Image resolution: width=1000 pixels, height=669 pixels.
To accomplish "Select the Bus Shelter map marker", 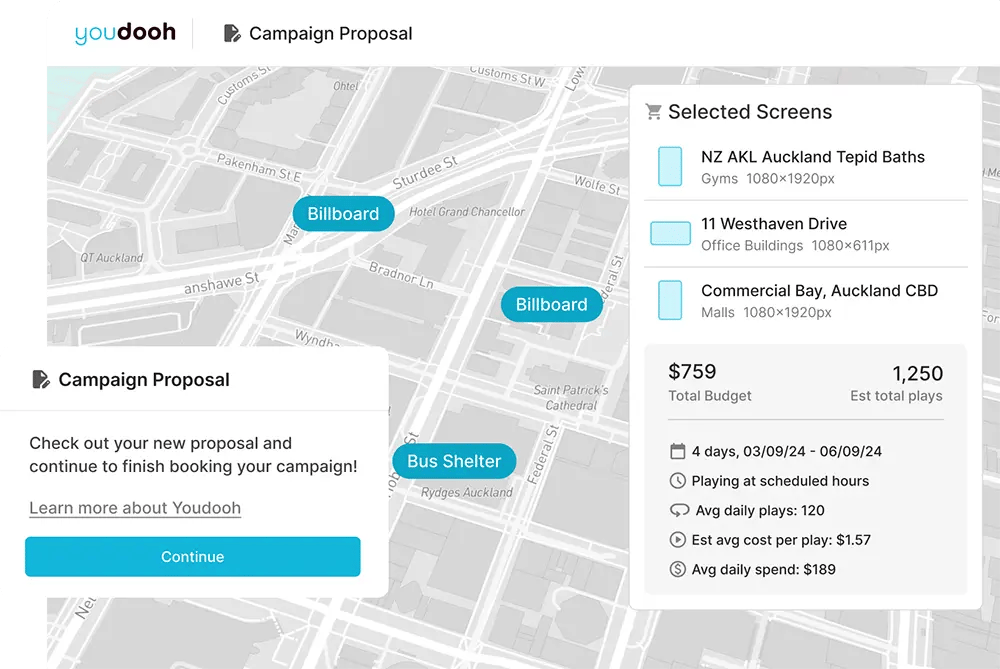I will pyautogui.click(x=454, y=461).
